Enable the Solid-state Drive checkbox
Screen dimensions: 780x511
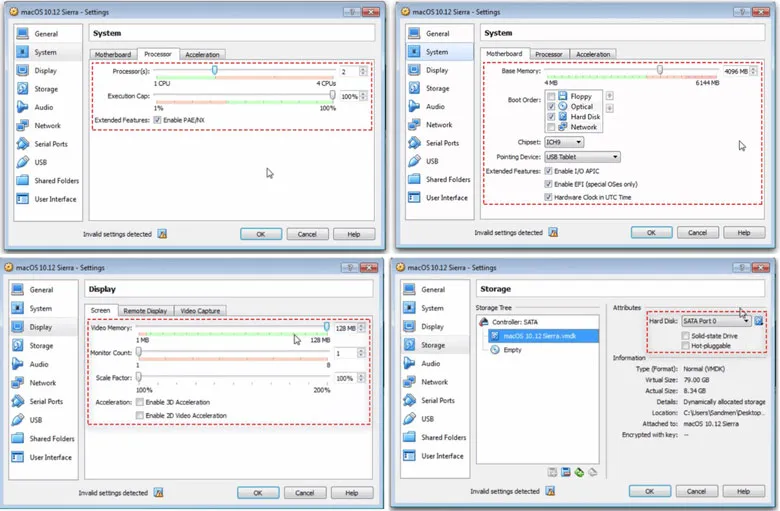point(683,336)
